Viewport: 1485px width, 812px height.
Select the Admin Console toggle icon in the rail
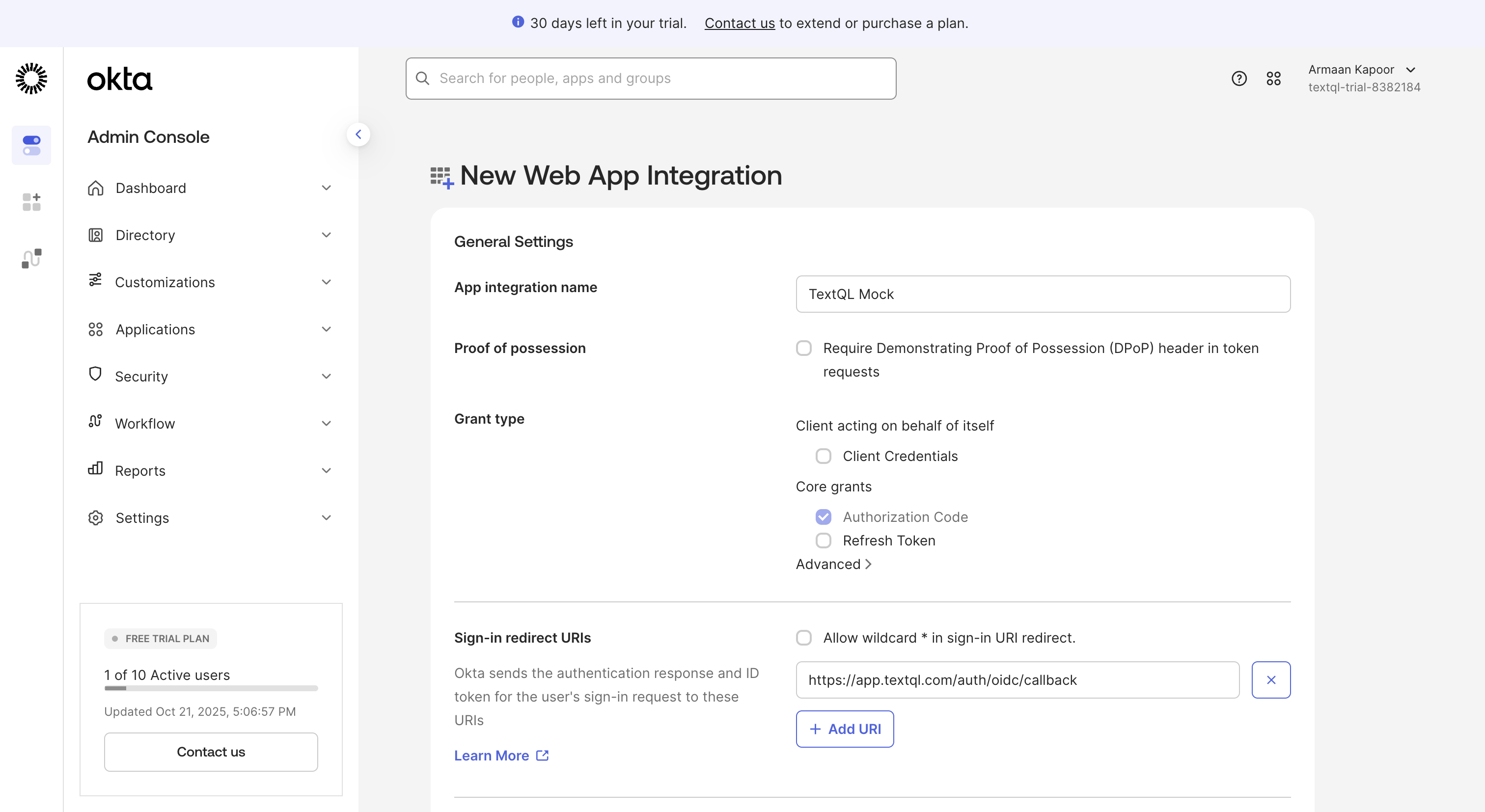[x=31, y=145]
